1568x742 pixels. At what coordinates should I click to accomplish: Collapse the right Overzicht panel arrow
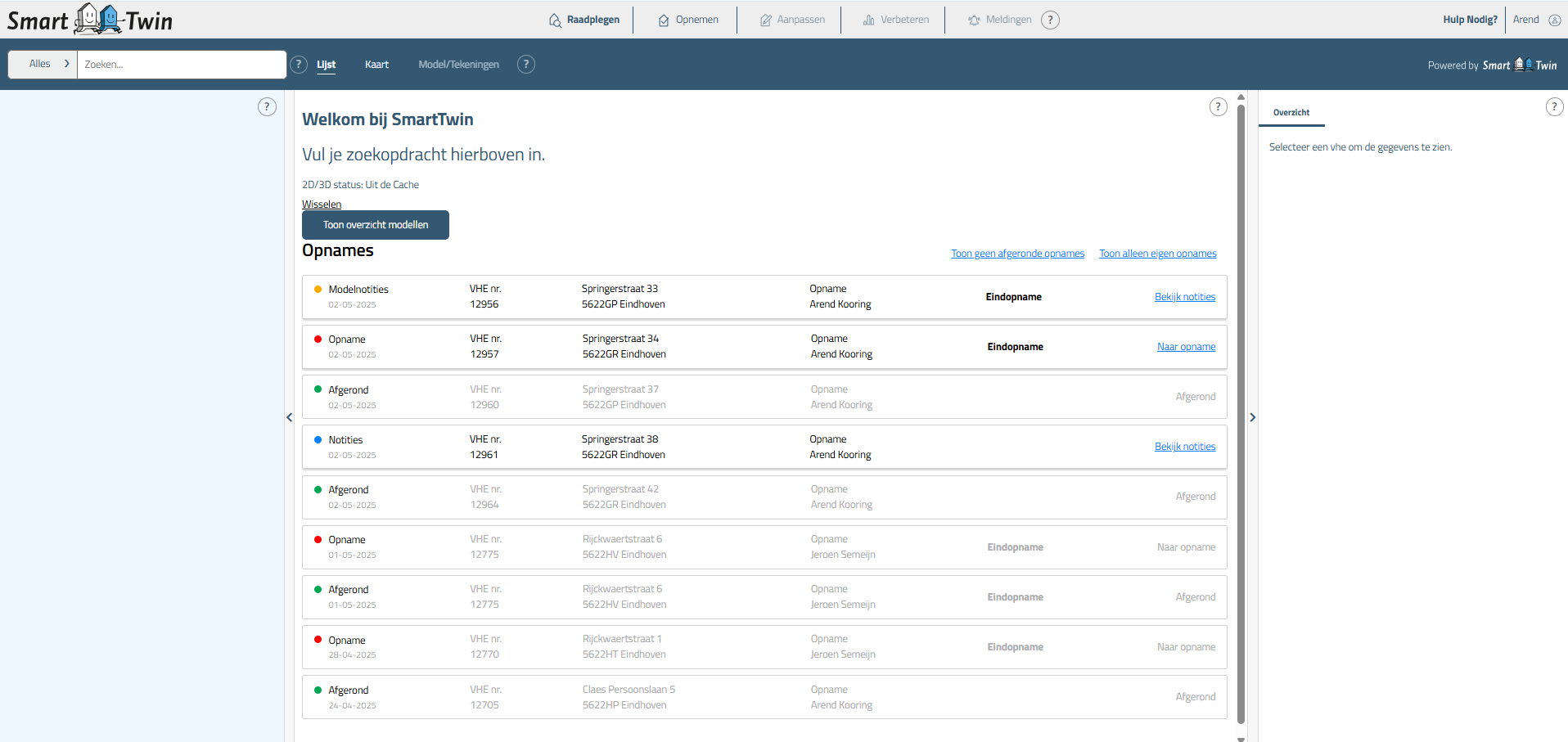(x=1252, y=417)
